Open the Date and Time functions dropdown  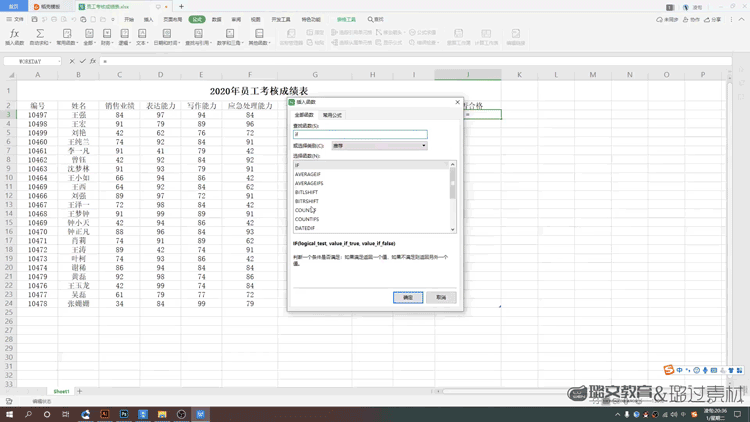click(x=166, y=36)
